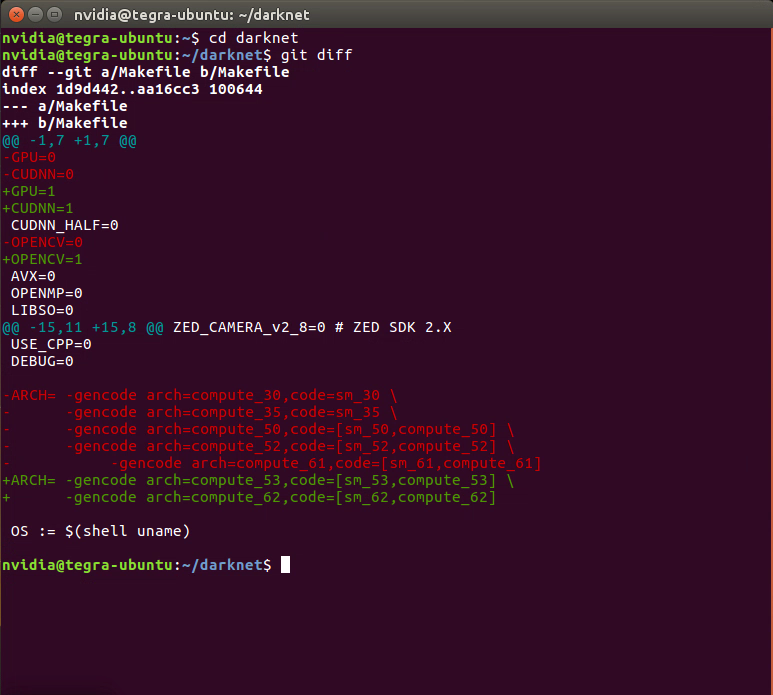
Task: Click the removed compute_30 gencode line
Action: (200, 395)
